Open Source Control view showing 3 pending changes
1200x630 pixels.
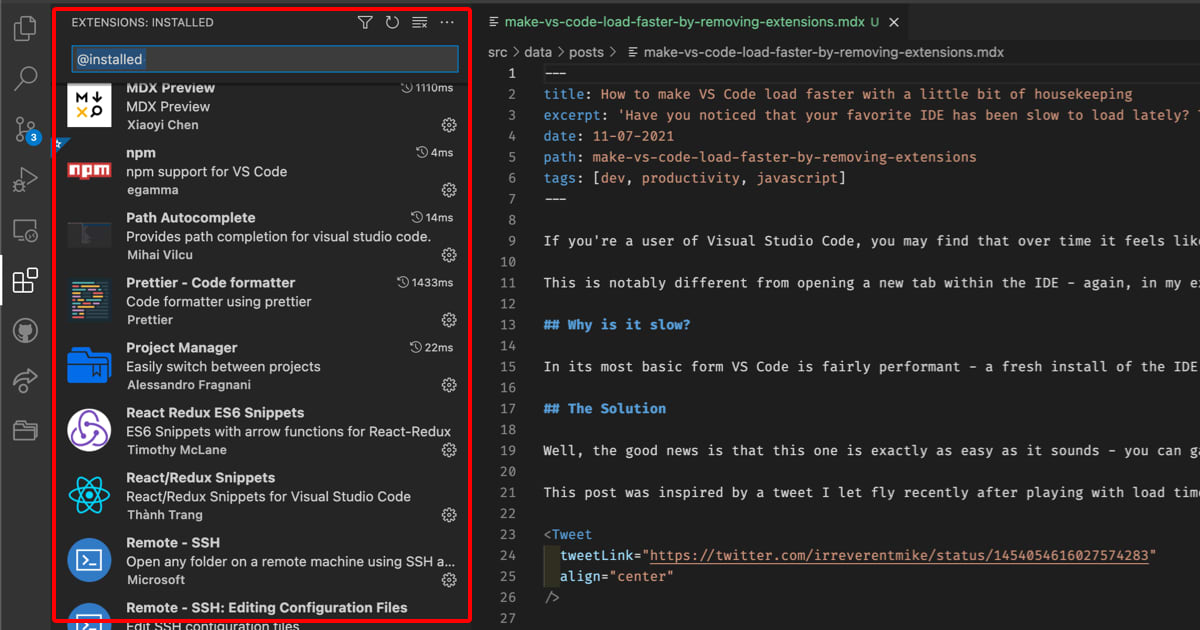(x=25, y=128)
